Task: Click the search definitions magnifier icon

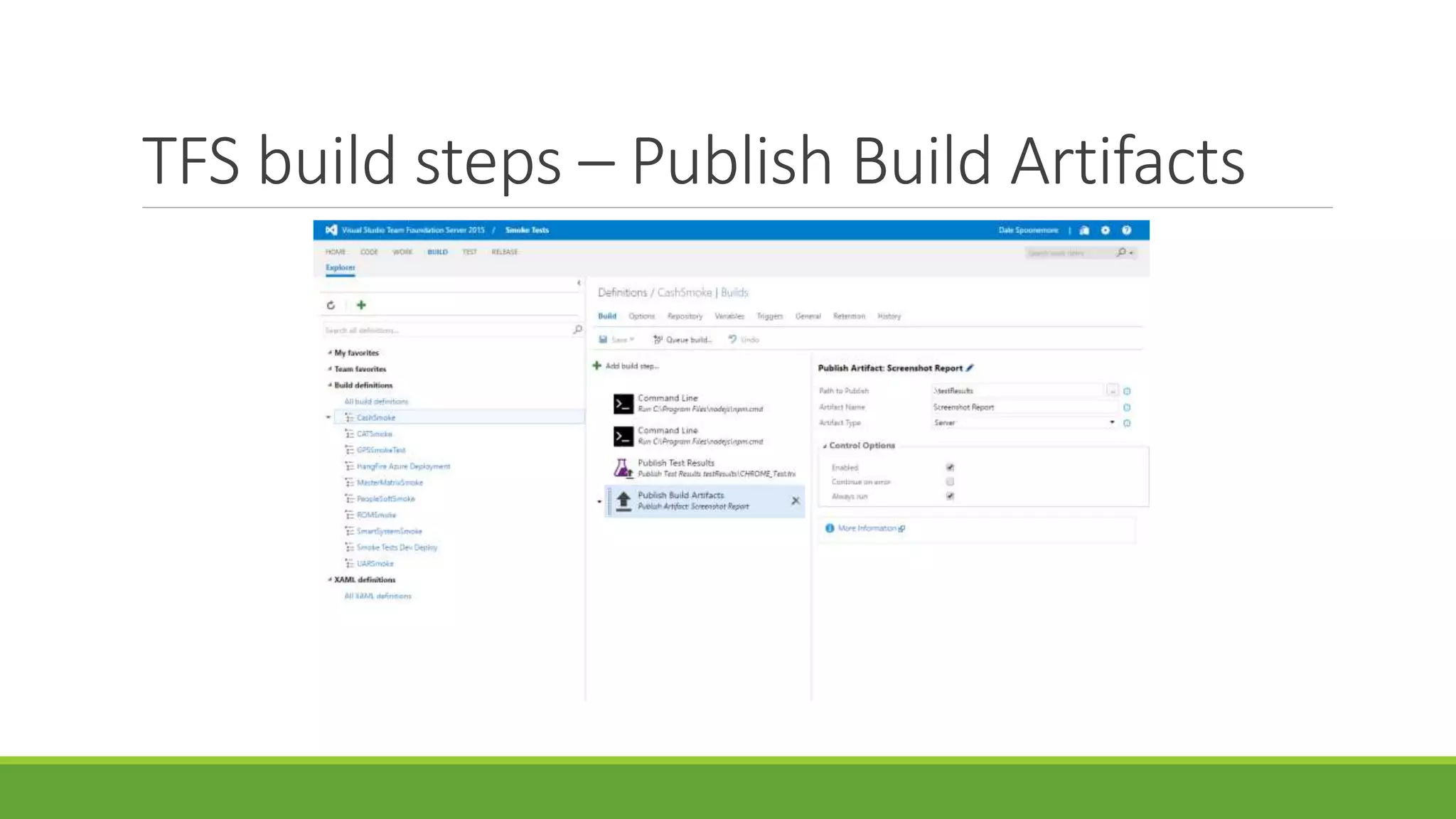Action: point(577,330)
